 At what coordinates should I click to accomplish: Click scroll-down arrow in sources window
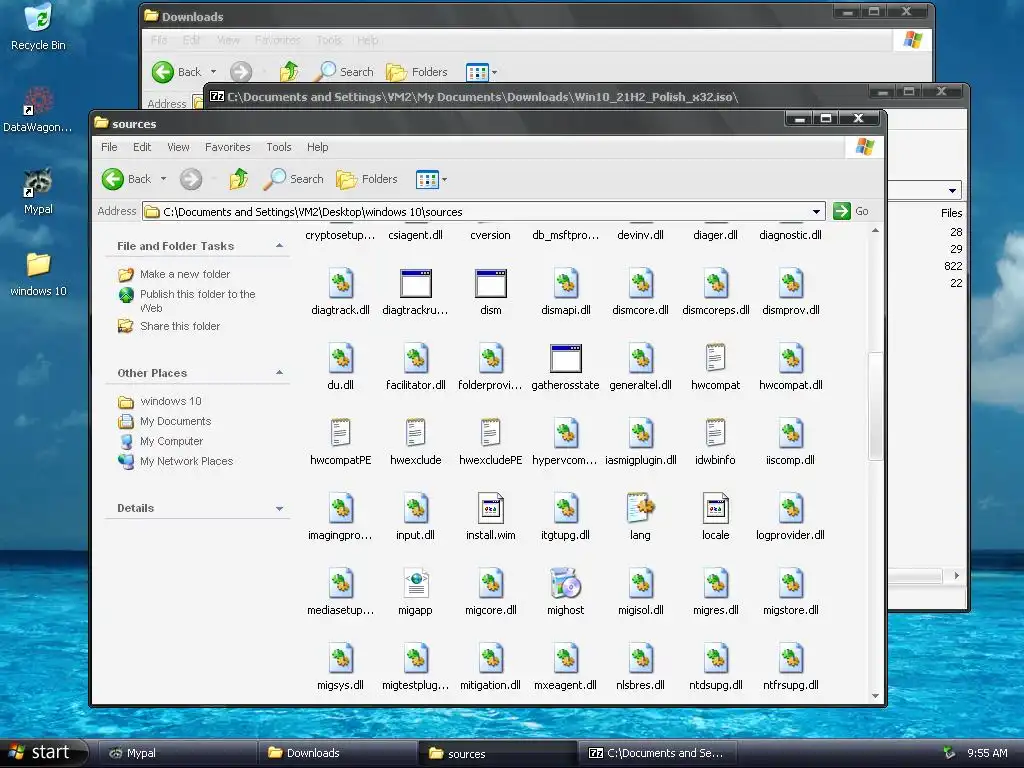pyautogui.click(x=875, y=696)
